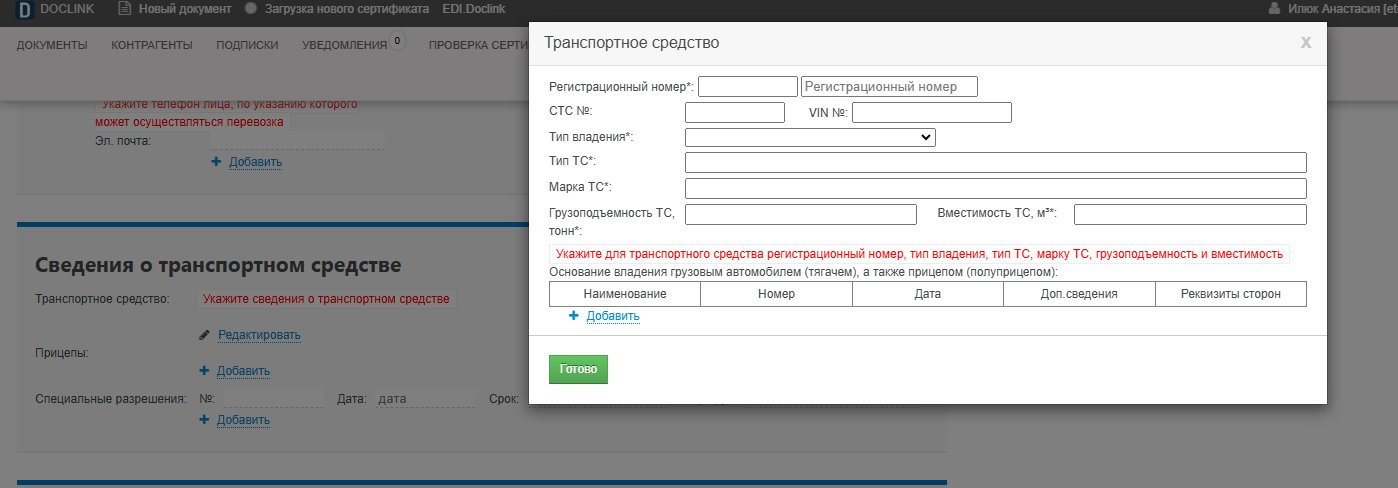Click the Доп.сведения column header
The image size is (1398, 488).
click(x=1079, y=294)
